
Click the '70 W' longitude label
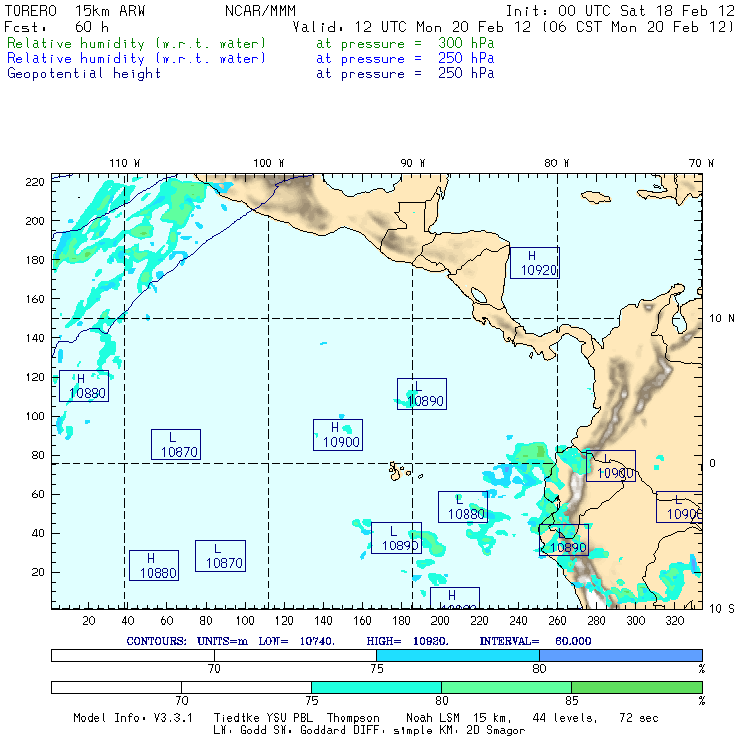pos(701,163)
